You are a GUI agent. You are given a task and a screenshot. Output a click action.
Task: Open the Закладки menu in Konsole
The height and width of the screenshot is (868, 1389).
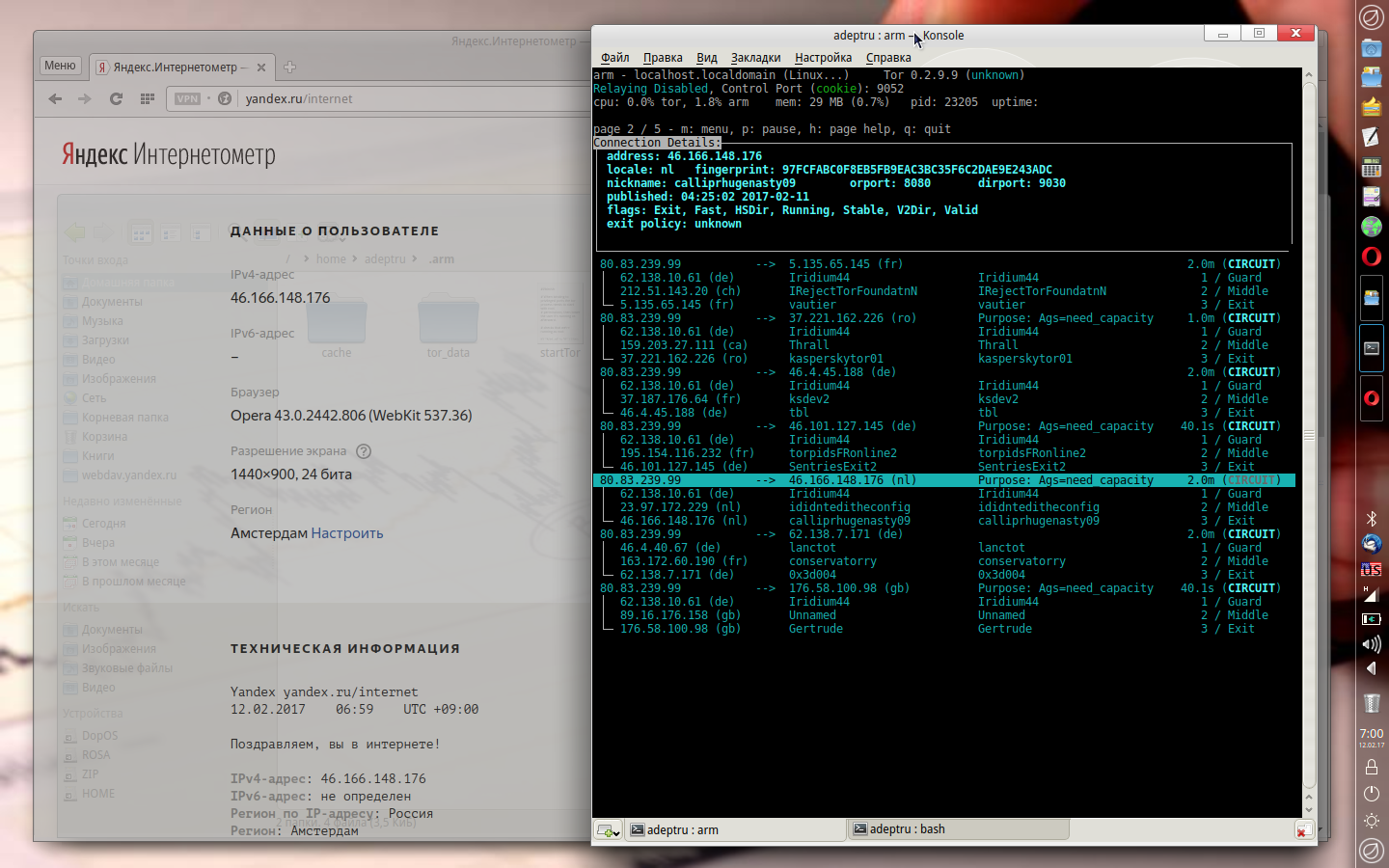755,58
